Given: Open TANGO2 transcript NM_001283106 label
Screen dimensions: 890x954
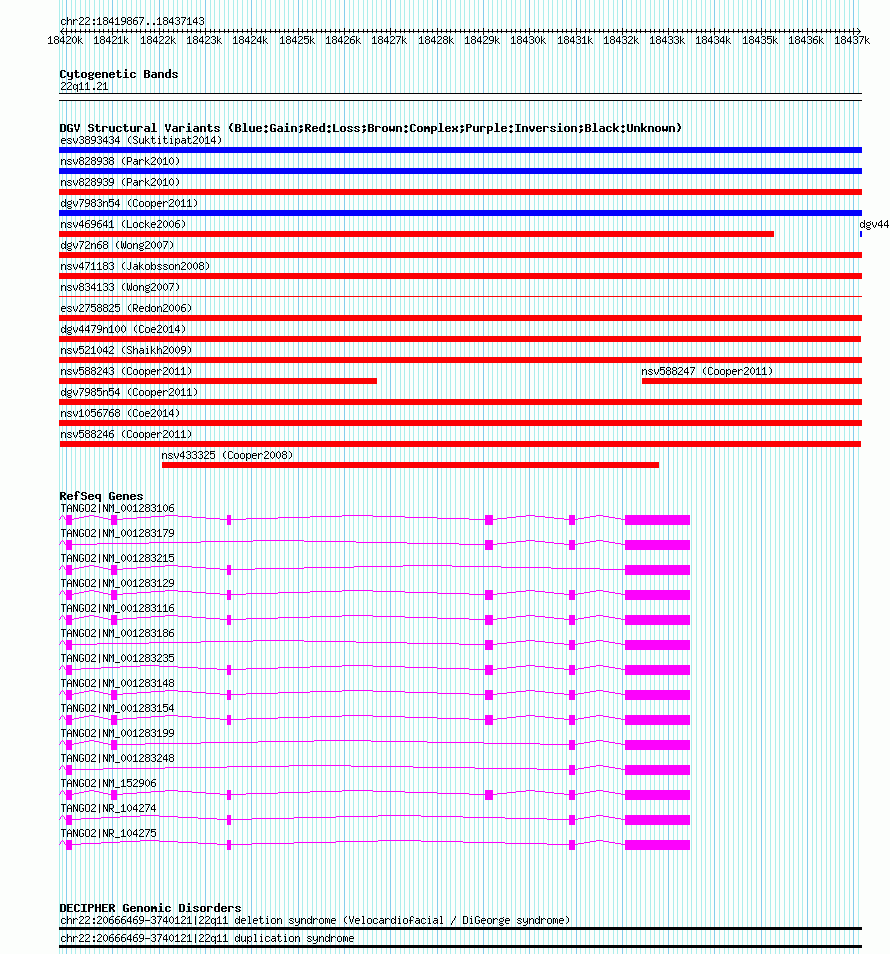Looking at the screenshot, I should click(x=117, y=508).
